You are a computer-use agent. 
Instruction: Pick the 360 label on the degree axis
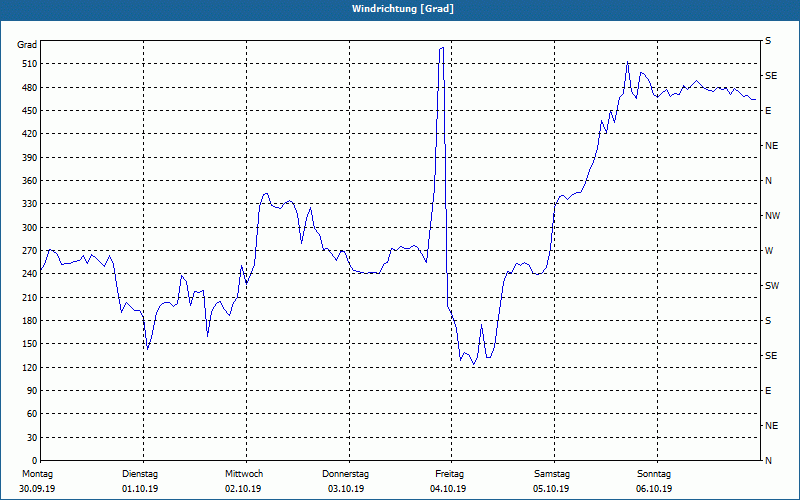(x=30, y=181)
